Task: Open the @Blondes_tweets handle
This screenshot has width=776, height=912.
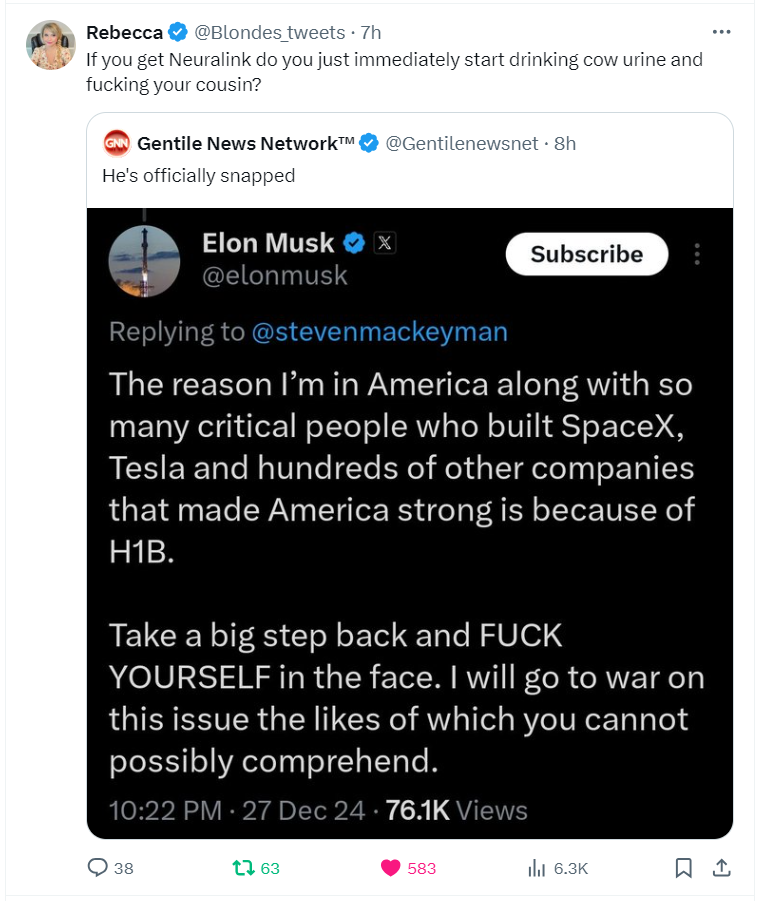Action: click(x=268, y=33)
